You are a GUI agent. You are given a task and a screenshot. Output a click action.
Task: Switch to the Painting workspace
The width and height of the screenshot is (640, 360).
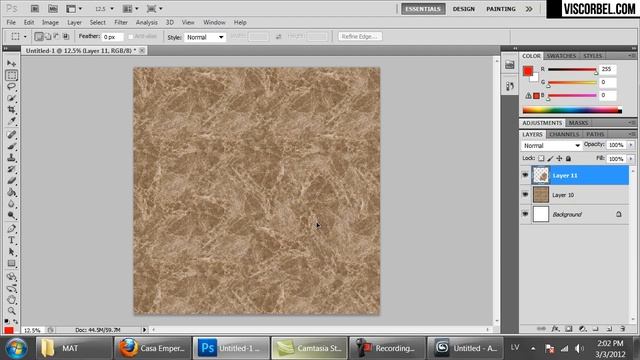(501, 9)
